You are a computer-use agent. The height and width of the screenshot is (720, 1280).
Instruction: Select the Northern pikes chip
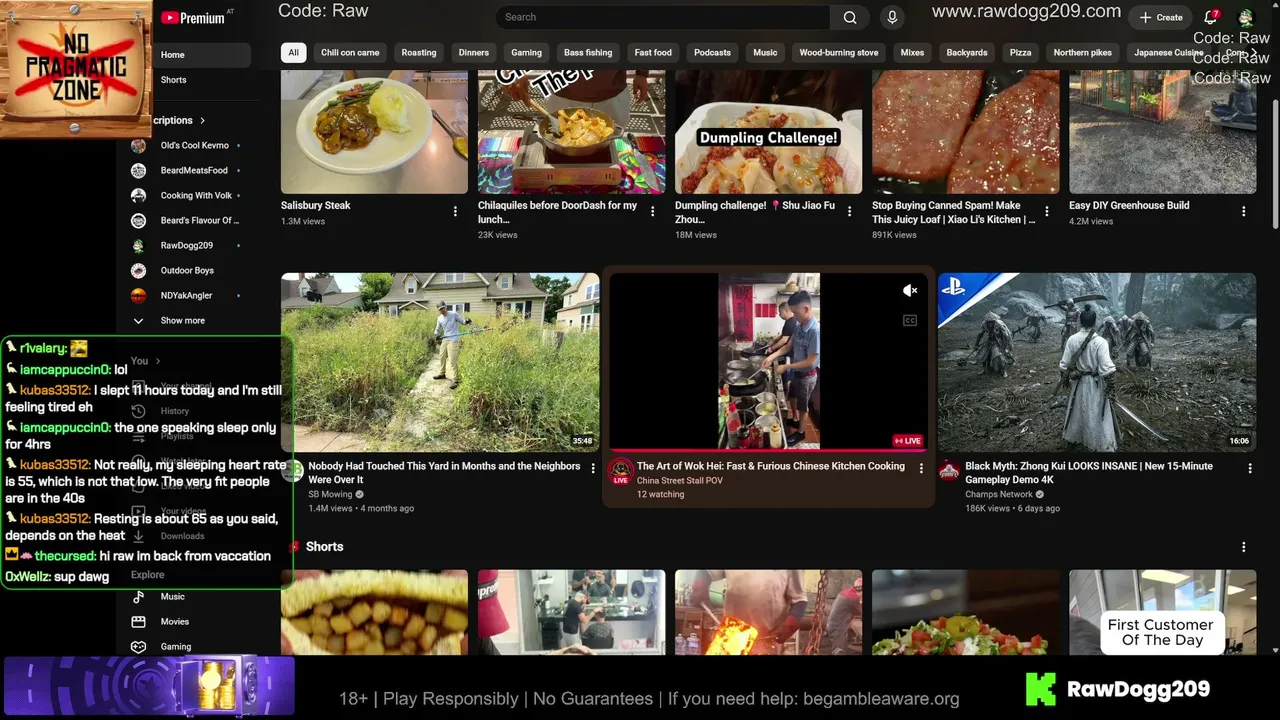(x=1083, y=52)
